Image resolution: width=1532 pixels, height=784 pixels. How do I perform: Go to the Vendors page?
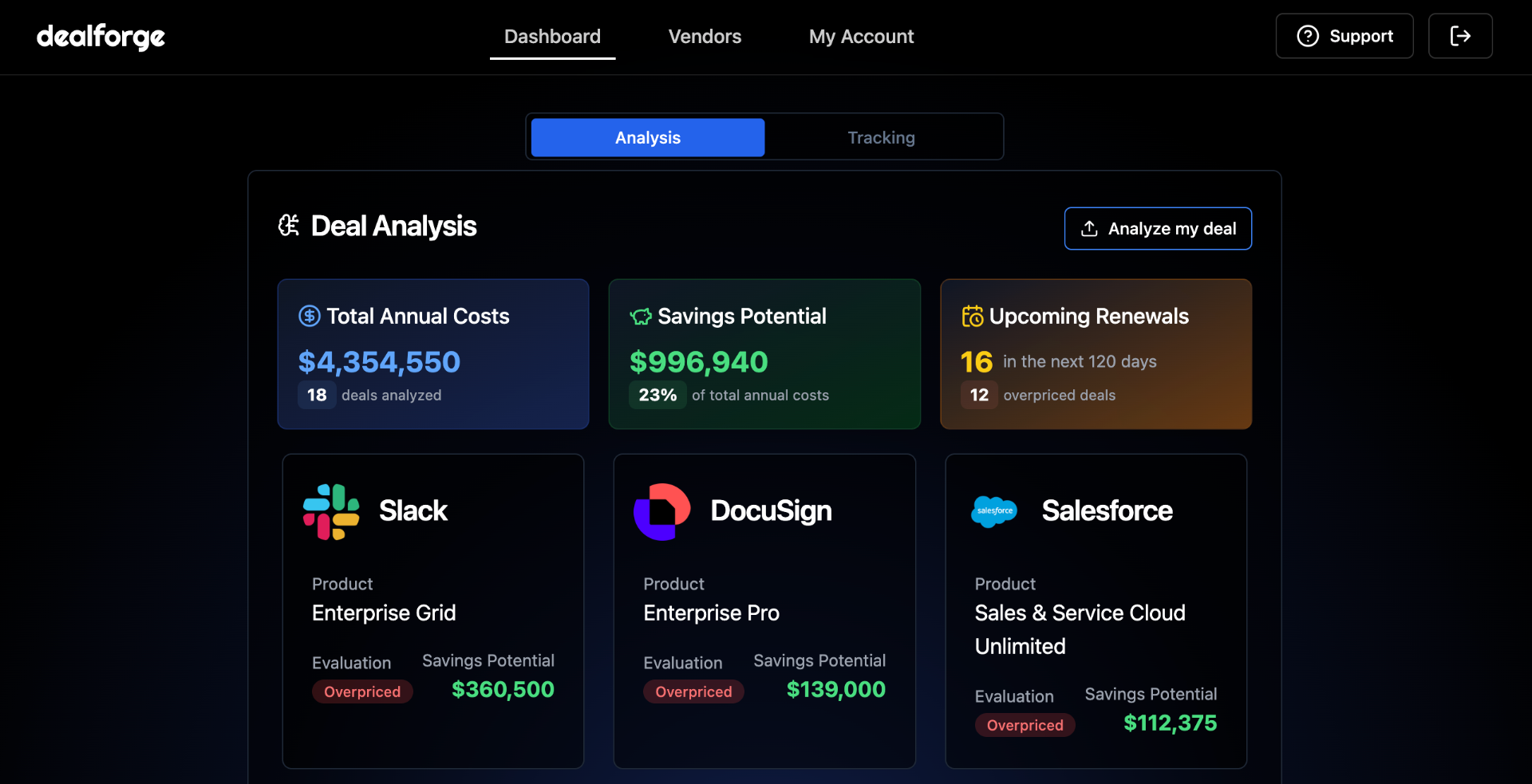[705, 37]
